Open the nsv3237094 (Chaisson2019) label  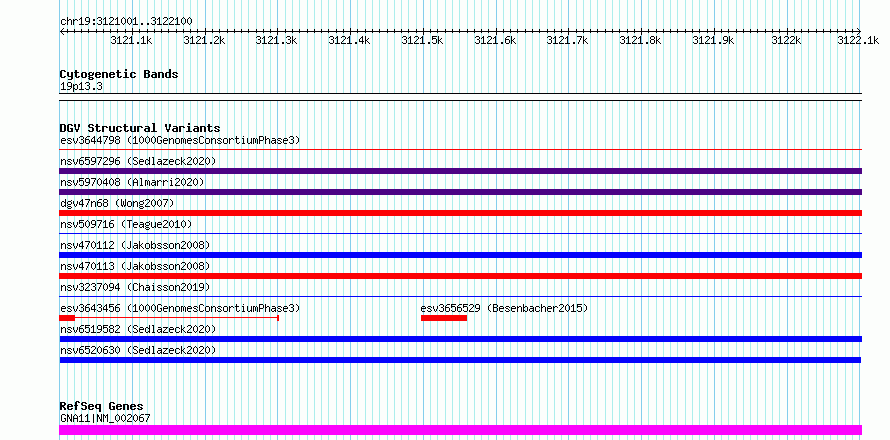[x=135, y=287]
